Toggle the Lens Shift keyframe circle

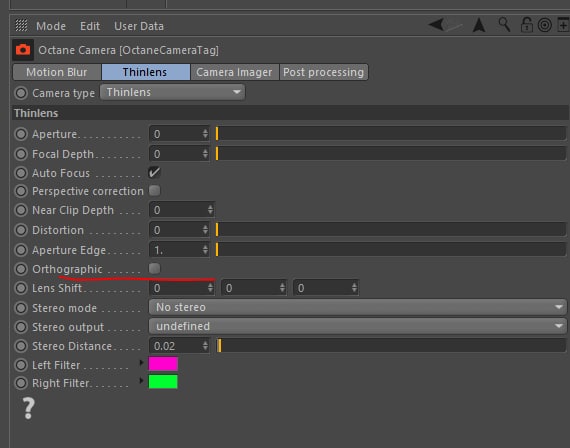[21, 288]
